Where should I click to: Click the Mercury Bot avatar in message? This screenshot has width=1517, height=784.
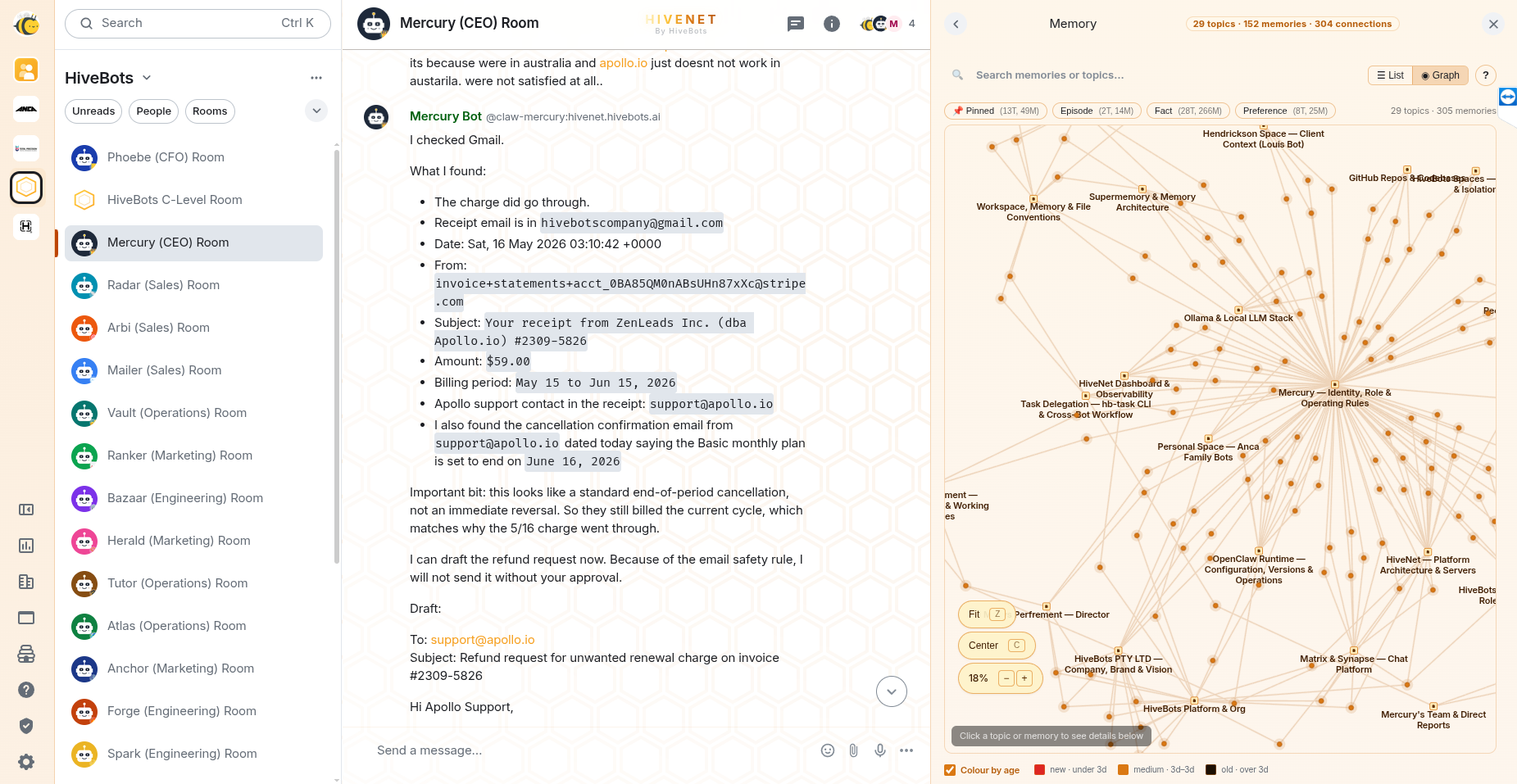pos(376,117)
